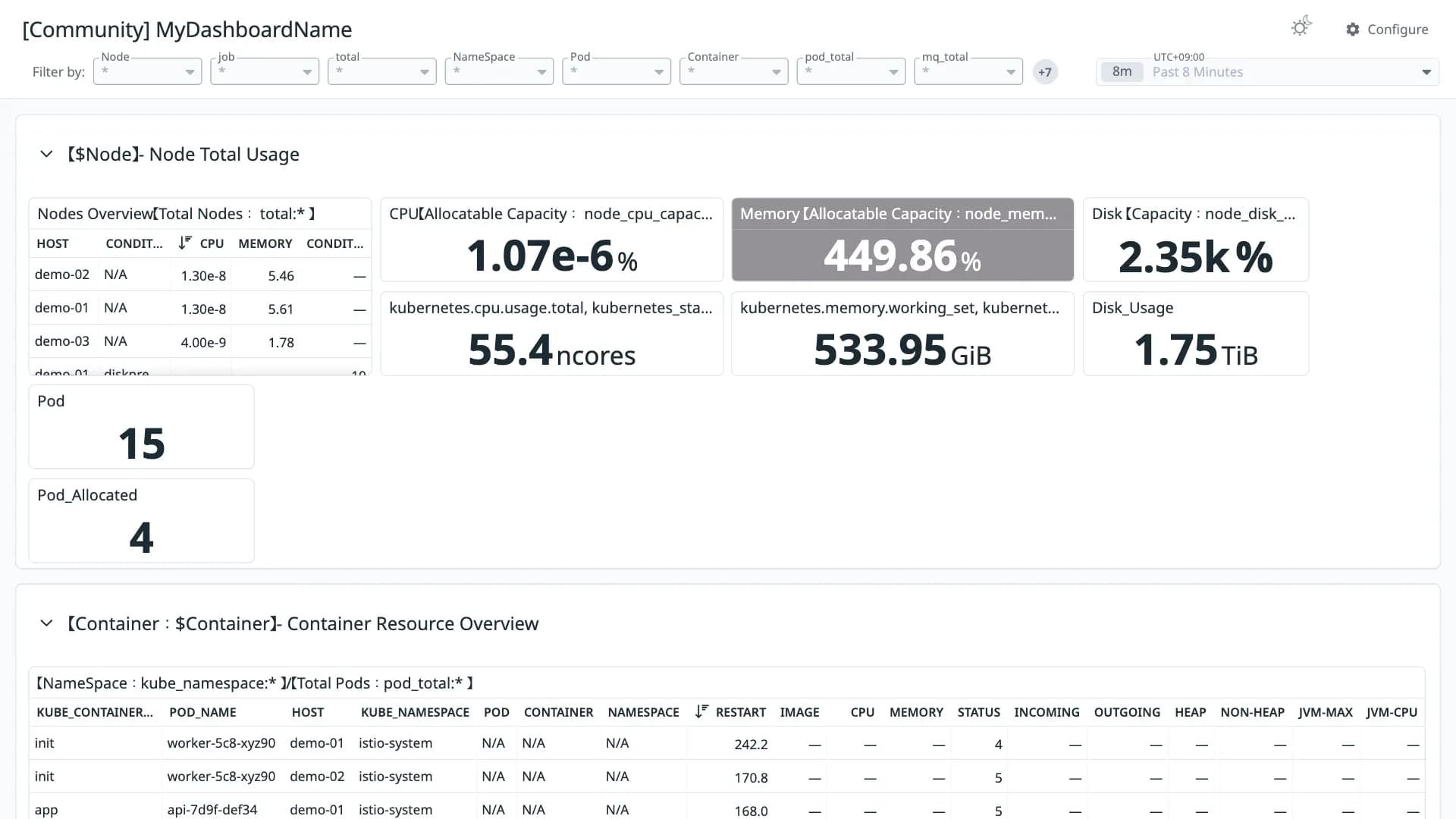Image resolution: width=1456 pixels, height=819 pixels.
Task: Click the NON-HEAP column header
Action: point(1252,712)
